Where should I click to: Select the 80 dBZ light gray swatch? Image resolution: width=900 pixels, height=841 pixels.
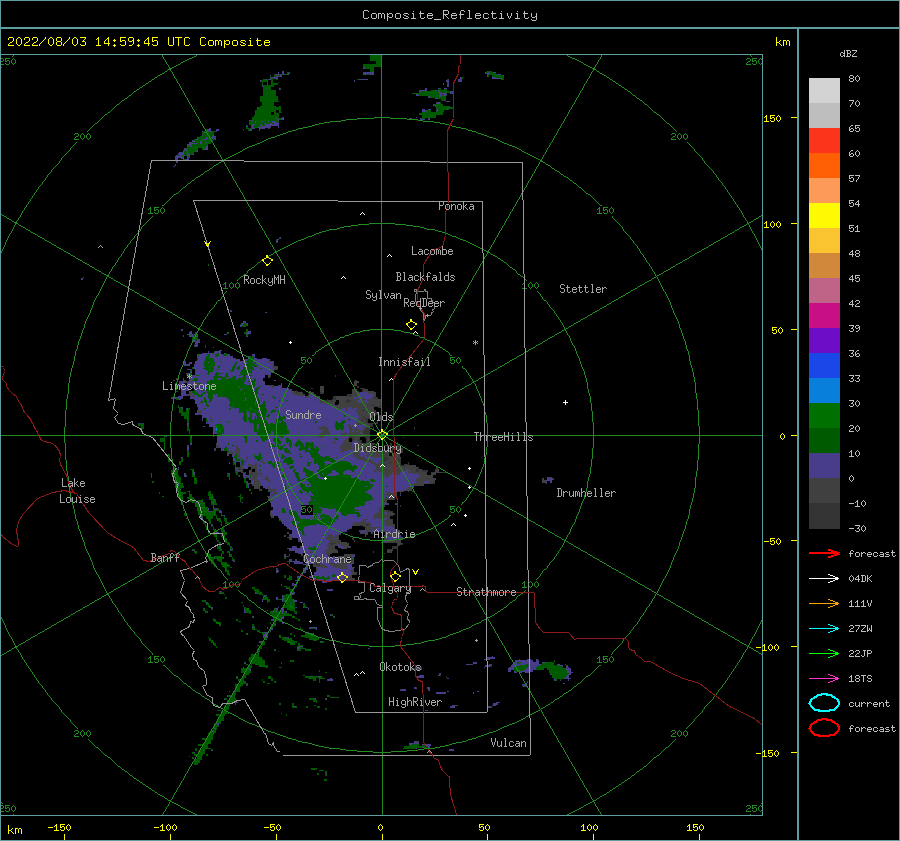(824, 90)
